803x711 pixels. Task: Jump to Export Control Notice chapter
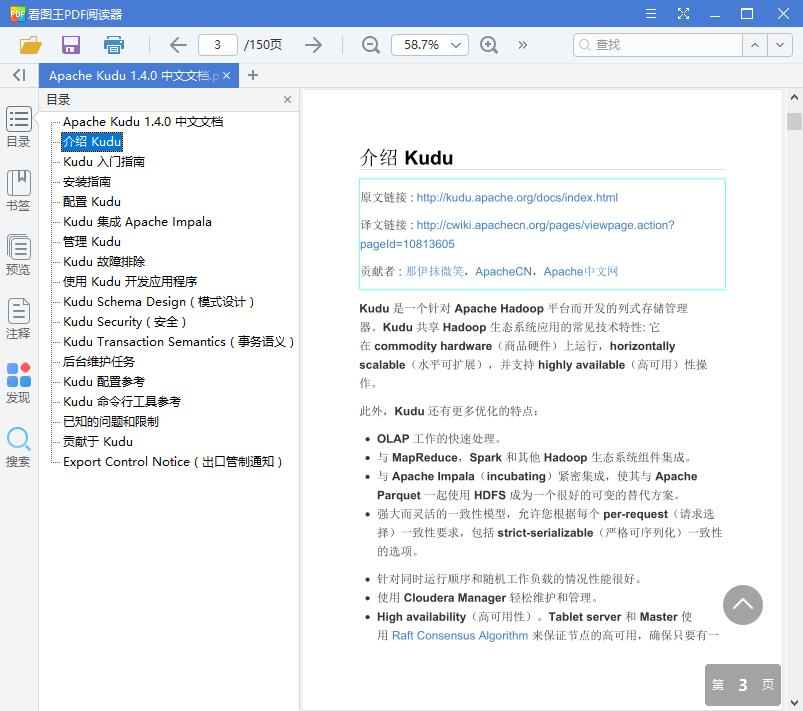[173, 462]
